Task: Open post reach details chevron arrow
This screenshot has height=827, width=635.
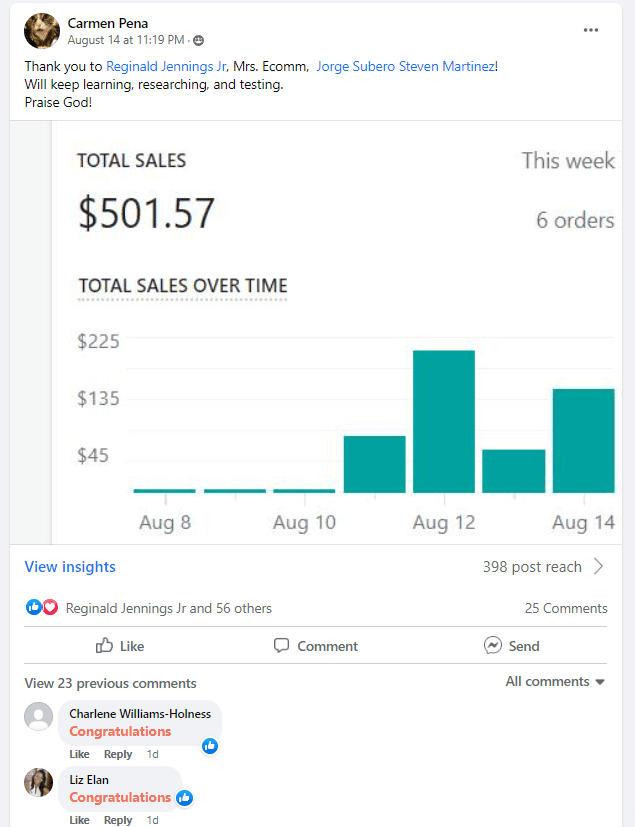Action: click(x=598, y=567)
